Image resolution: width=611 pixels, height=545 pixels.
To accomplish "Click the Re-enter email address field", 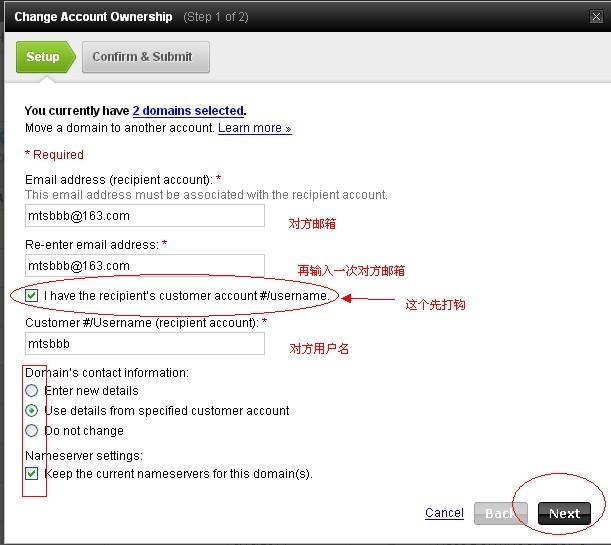I will (145, 266).
